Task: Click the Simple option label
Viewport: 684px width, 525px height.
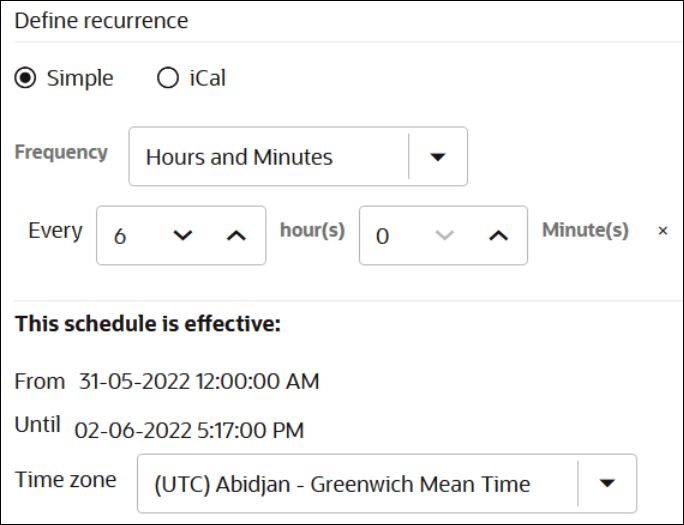Action: 80,79
